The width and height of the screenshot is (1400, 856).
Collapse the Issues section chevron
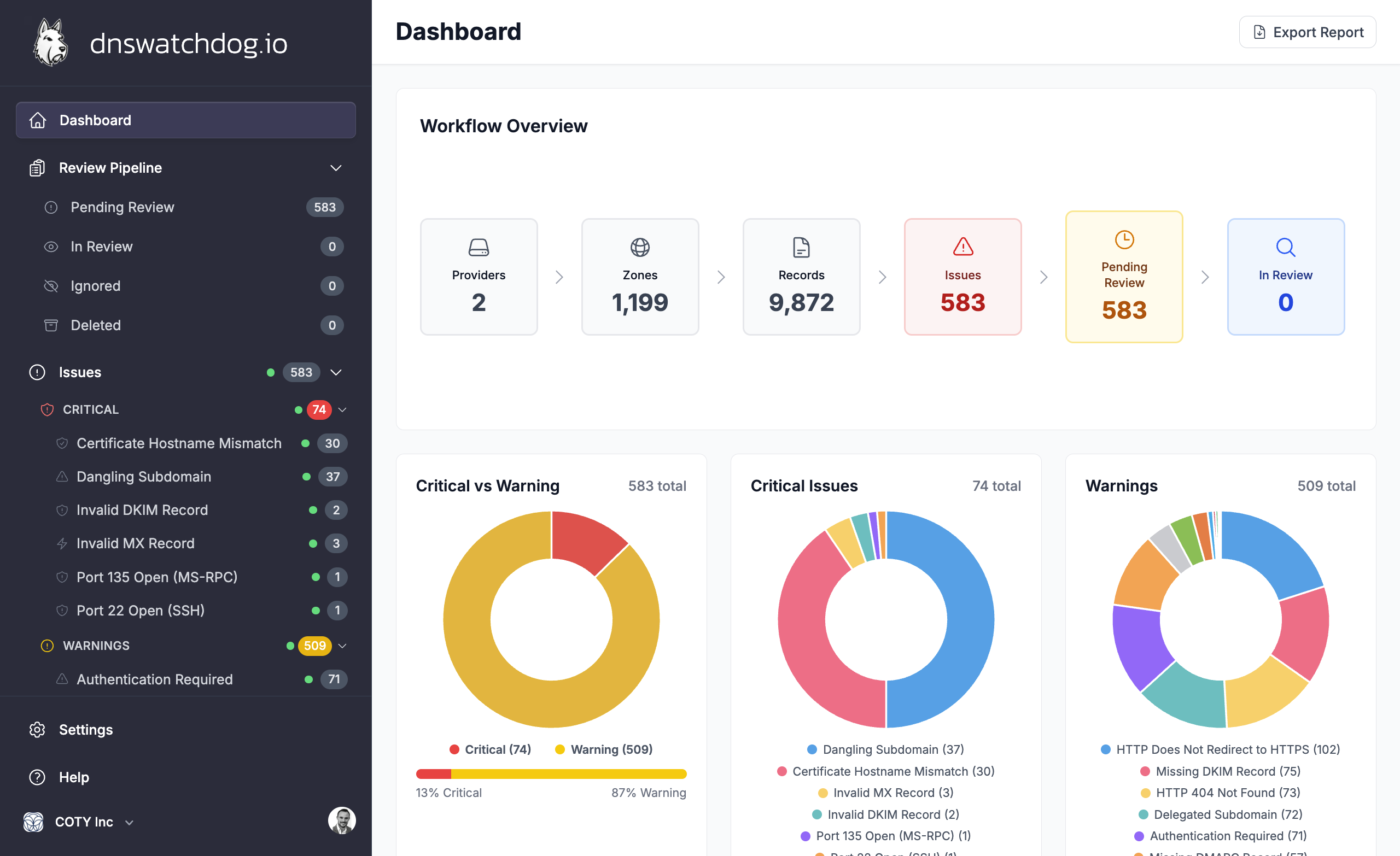336,373
